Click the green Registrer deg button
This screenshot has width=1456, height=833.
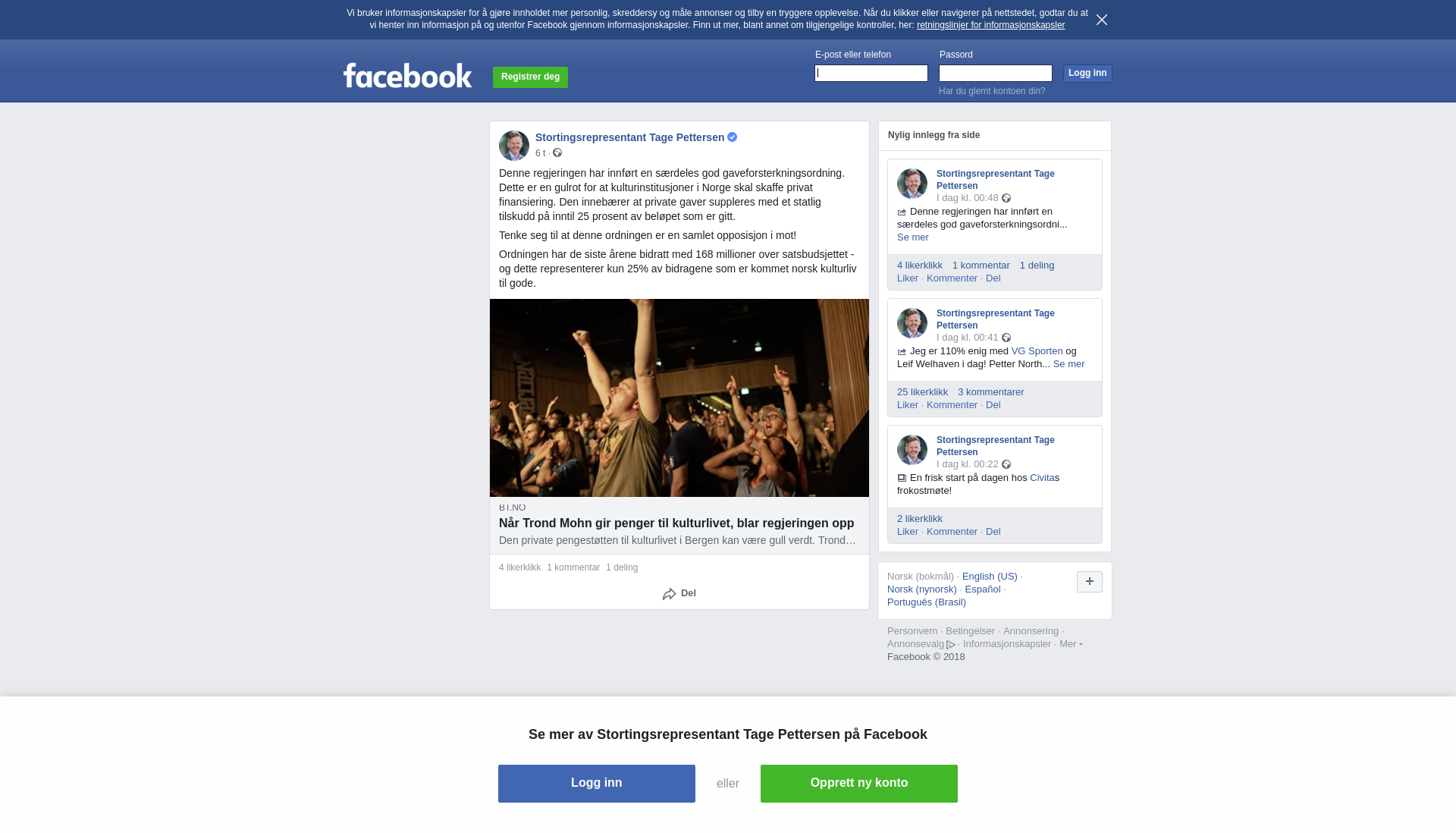pyautogui.click(x=530, y=77)
